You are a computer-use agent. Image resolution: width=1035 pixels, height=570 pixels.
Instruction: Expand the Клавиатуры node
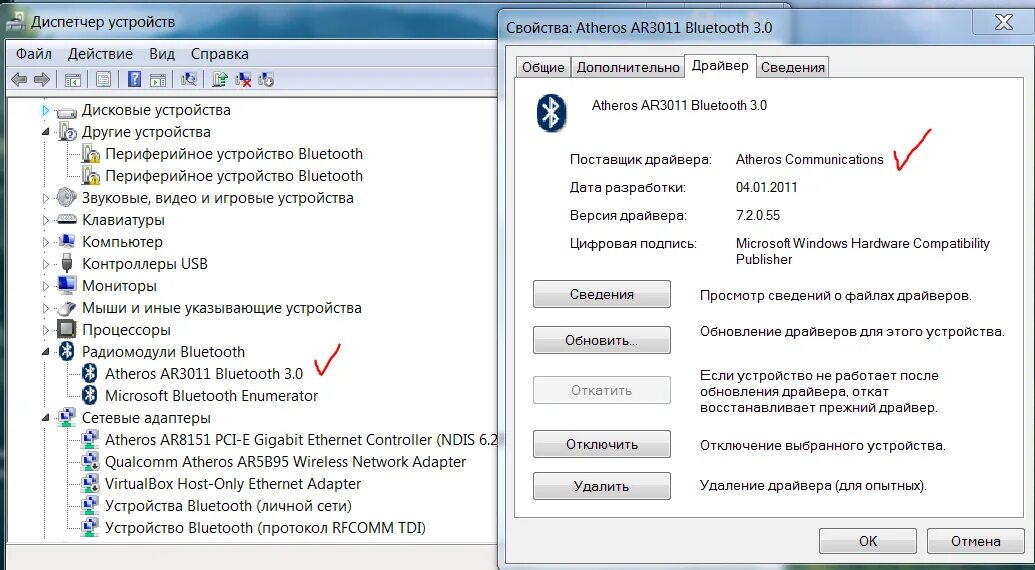[x=46, y=220]
